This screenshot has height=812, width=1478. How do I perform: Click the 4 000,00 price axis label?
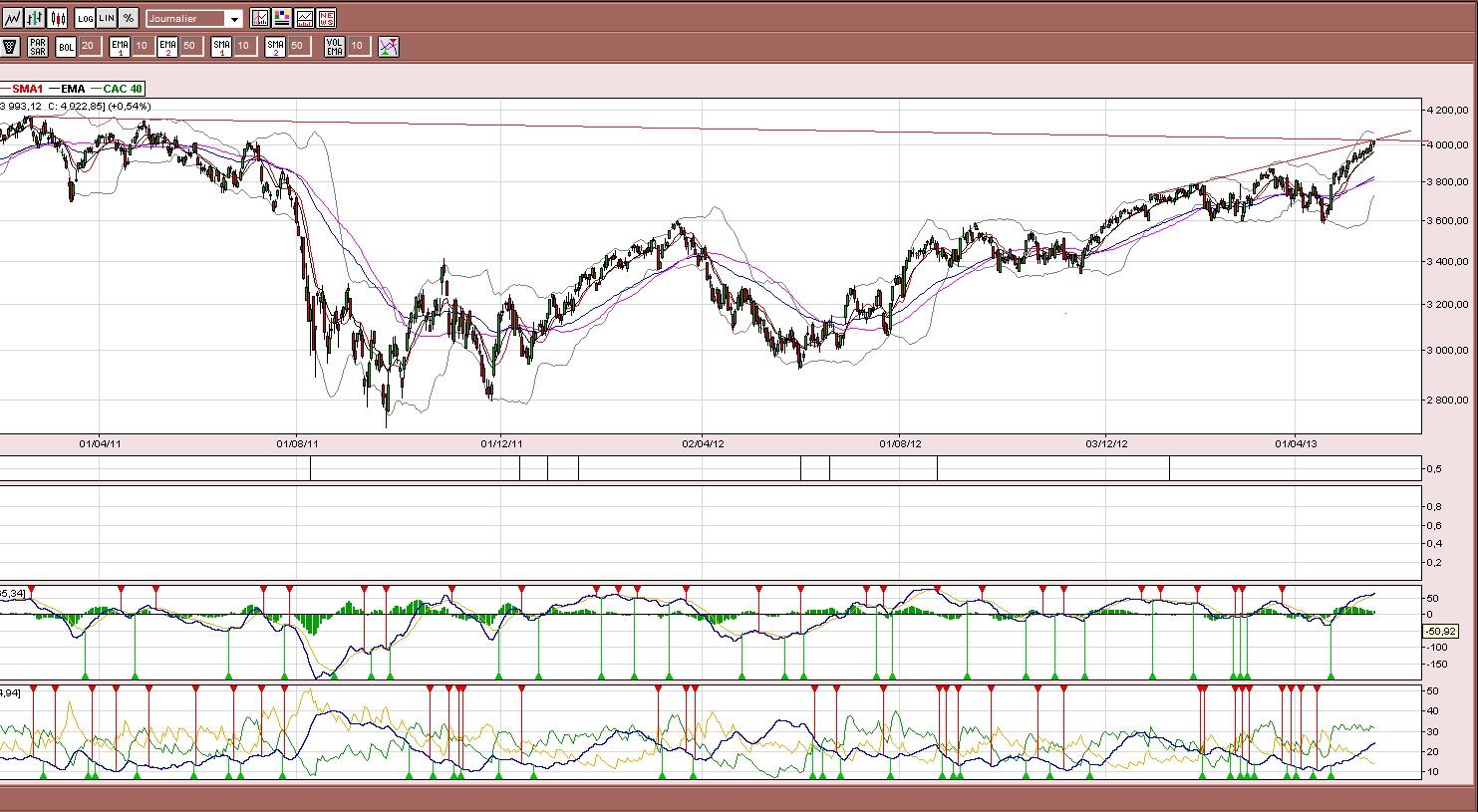click(1448, 145)
